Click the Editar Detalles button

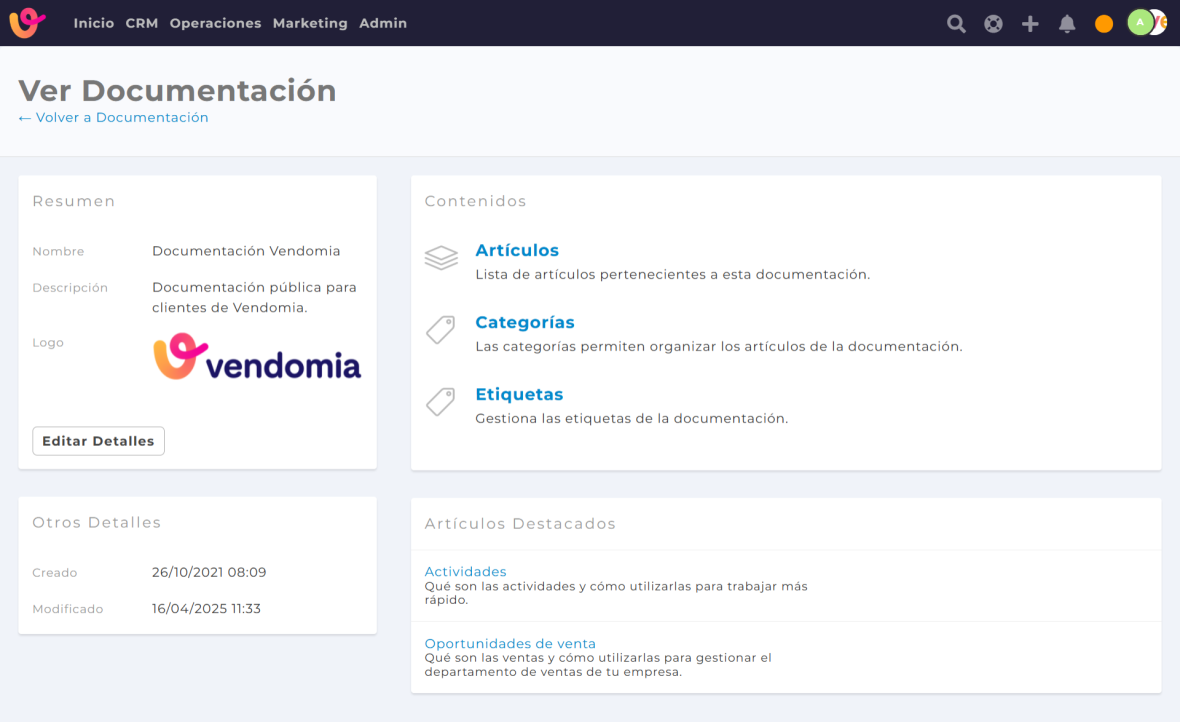[x=98, y=441]
